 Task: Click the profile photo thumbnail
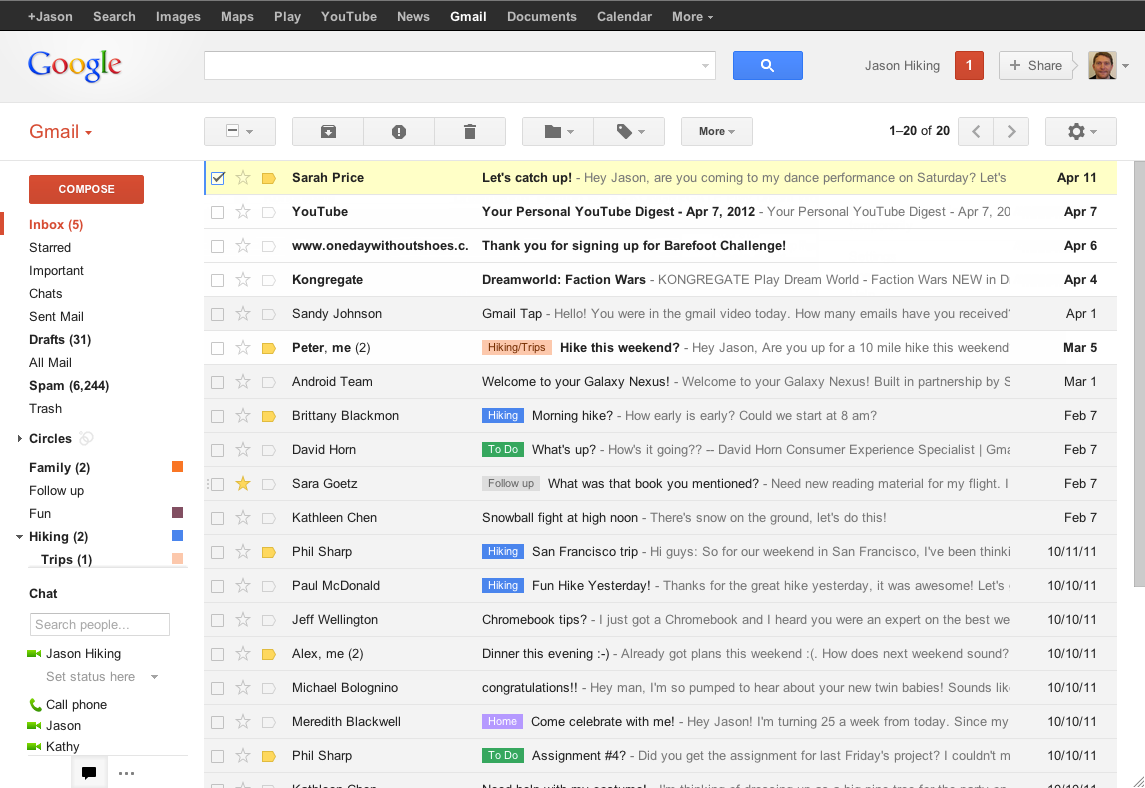[x=1102, y=66]
